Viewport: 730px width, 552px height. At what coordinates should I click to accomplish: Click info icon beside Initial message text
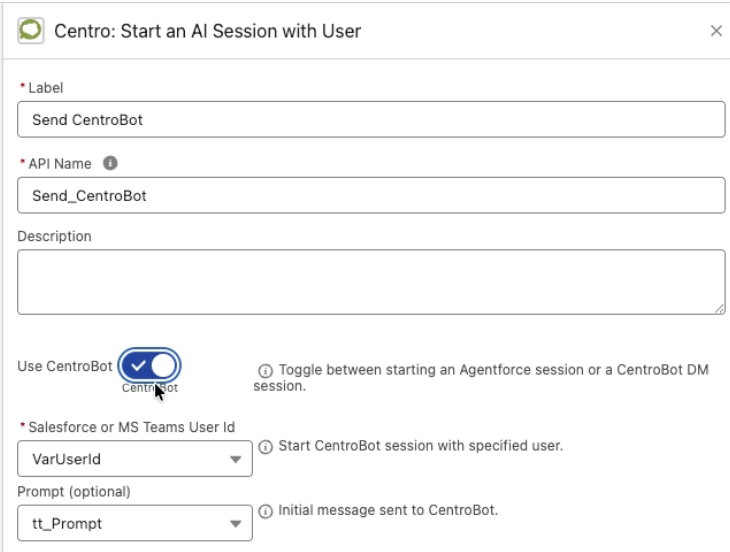point(265,512)
